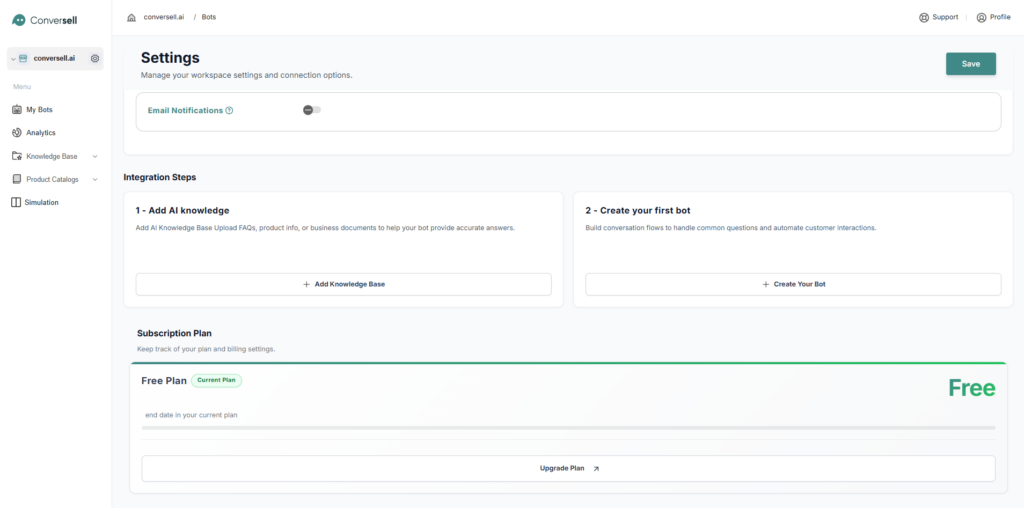
Task: Click the Simulation sidebar icon
Action: pos(17,202)
